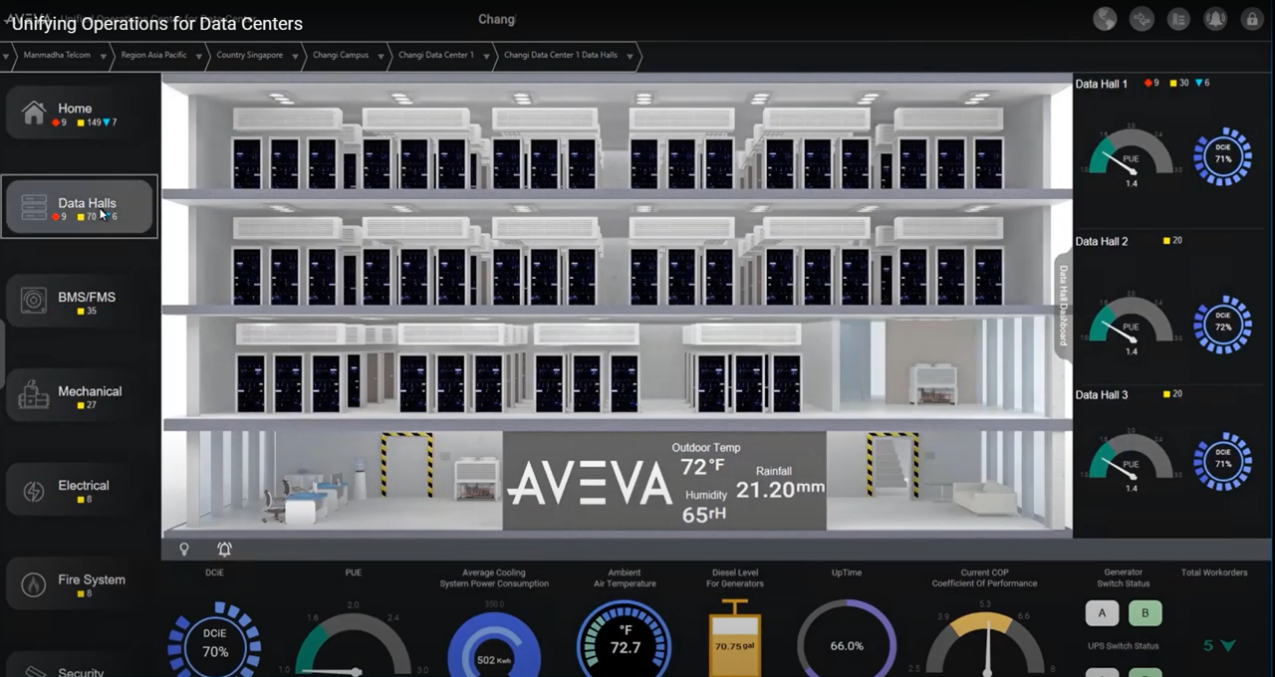Open the Data Hall 3 heading
Image resolution: width=1275 pixels, height=677 pixels.
click(1101, 395)
